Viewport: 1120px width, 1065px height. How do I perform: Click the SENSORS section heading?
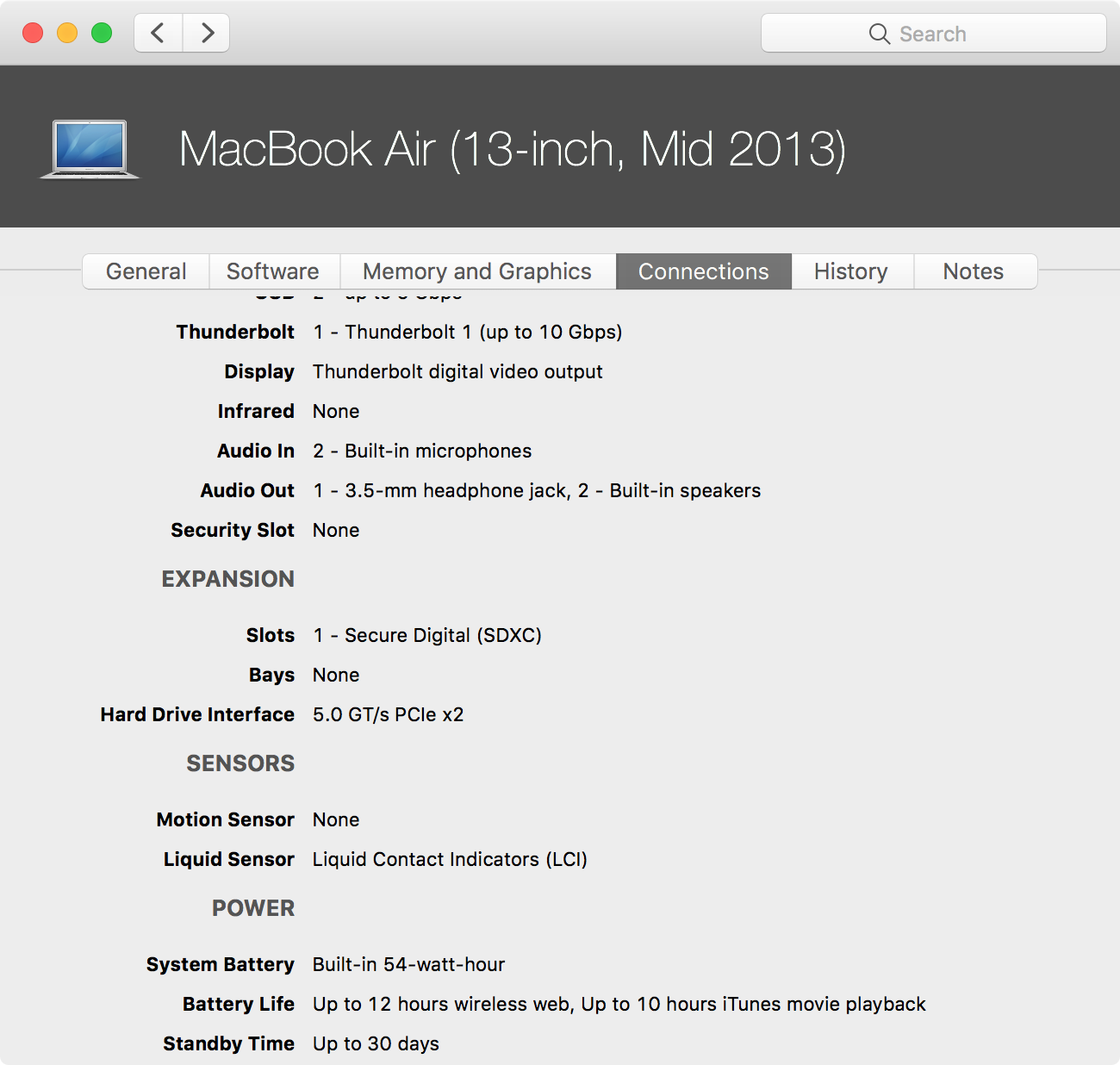pos(240,763)
